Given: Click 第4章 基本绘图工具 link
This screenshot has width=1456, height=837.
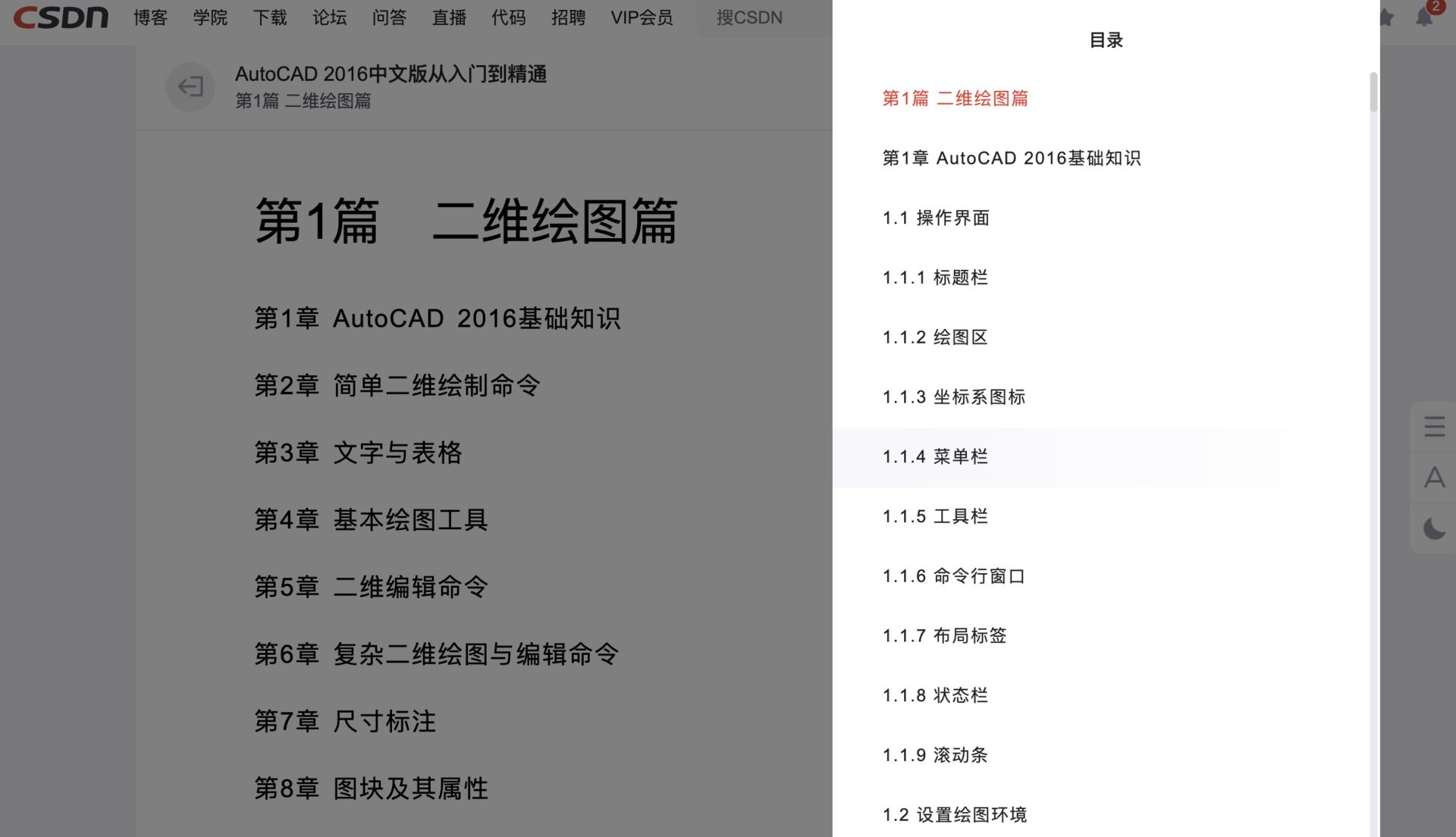Looking at the screenshot, I should pyautogui.click(x=371, y=519).
